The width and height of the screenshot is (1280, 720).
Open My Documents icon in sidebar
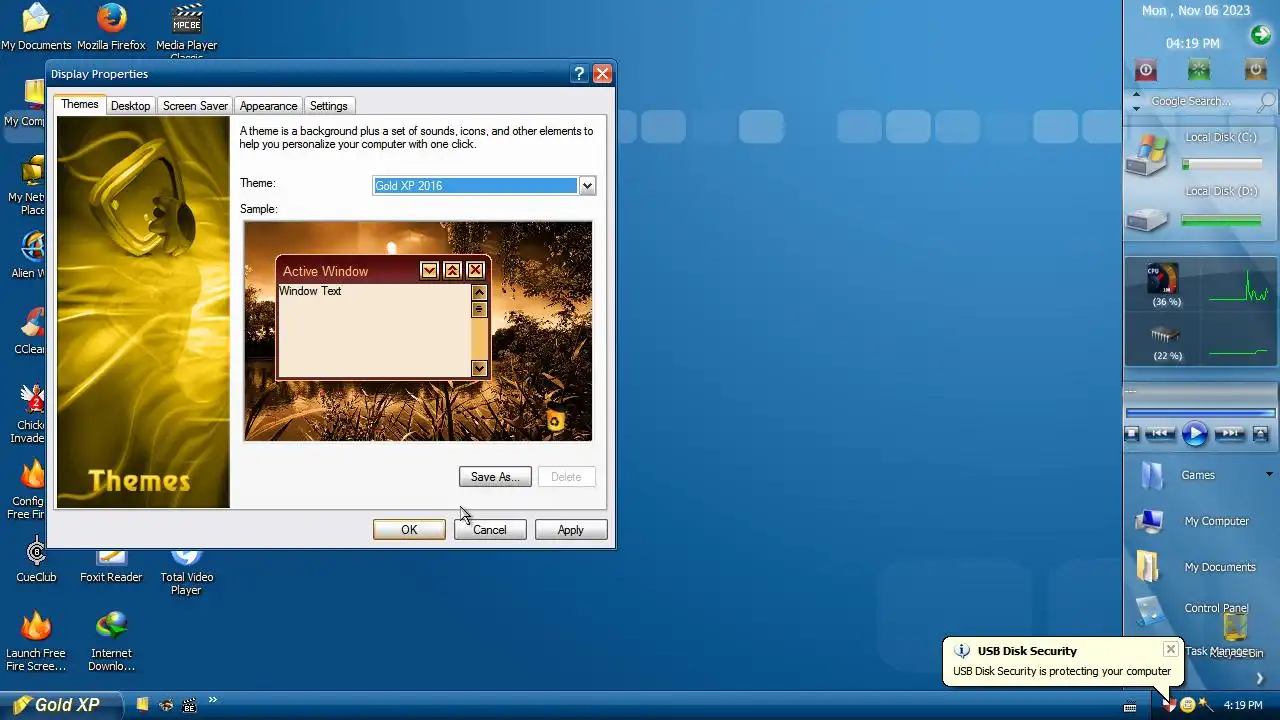(x=1148, y=566)
